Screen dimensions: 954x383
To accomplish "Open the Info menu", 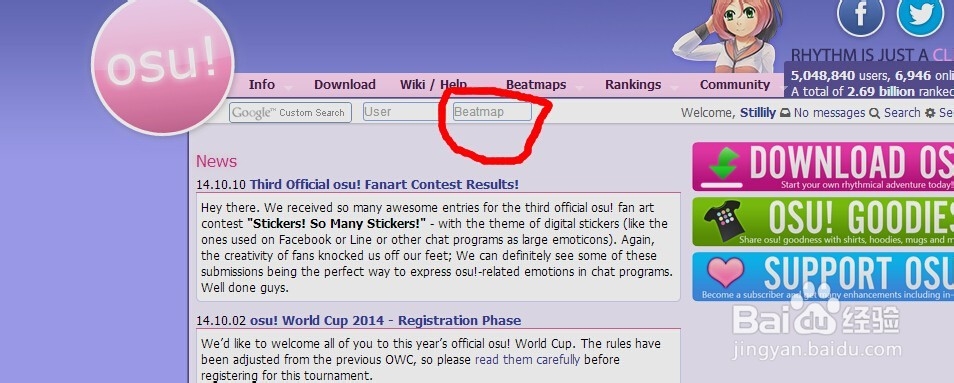I will coord(262,85).
